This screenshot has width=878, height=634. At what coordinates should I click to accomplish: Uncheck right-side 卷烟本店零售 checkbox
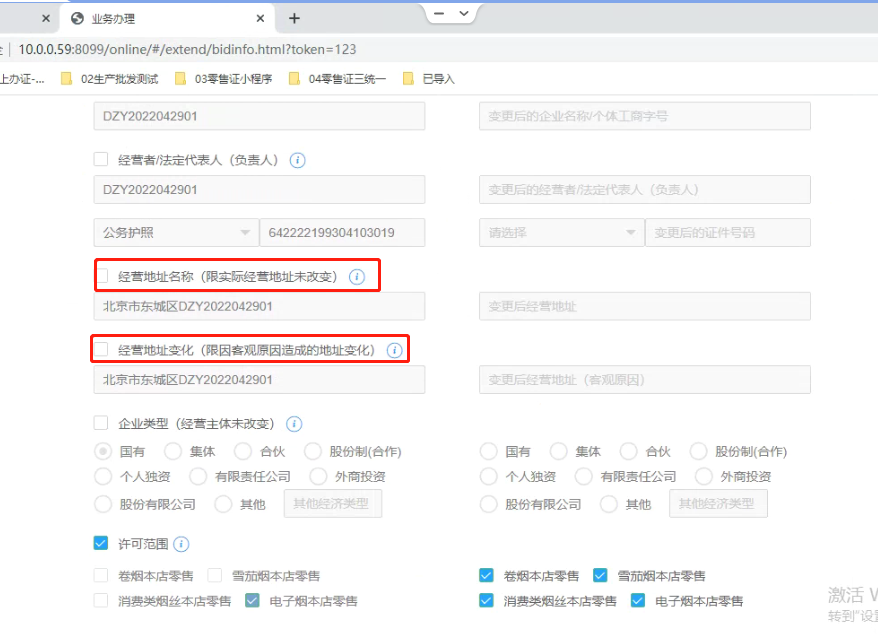(487, 575)
